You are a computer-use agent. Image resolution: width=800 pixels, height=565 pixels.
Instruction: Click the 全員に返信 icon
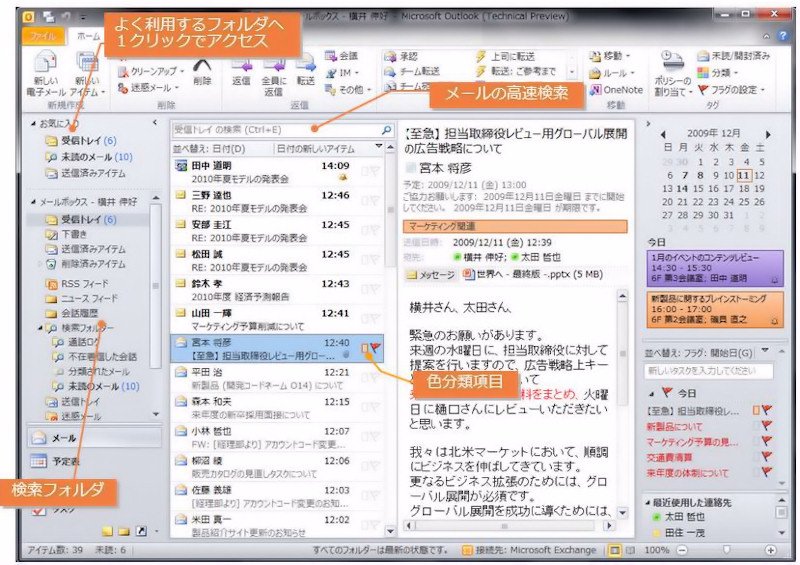coord(273,65)
